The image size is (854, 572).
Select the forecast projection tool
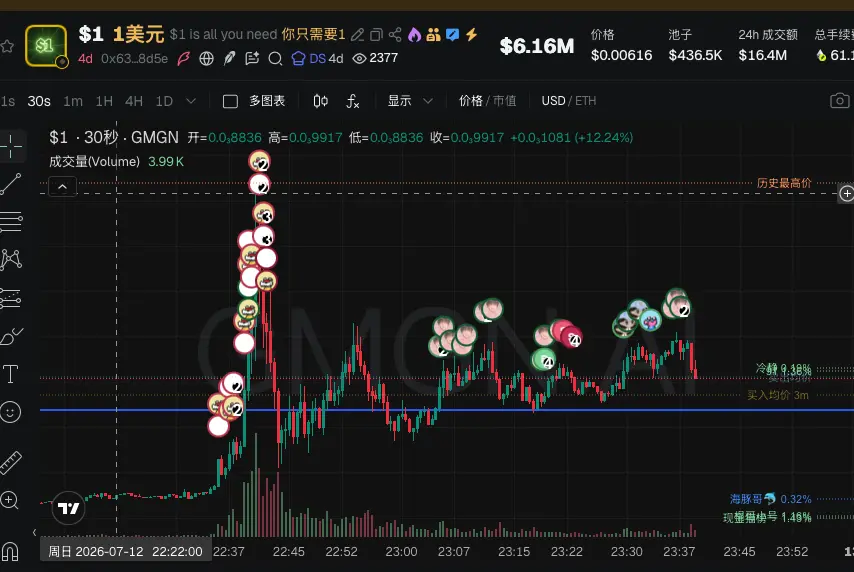(x=11, y=298)
